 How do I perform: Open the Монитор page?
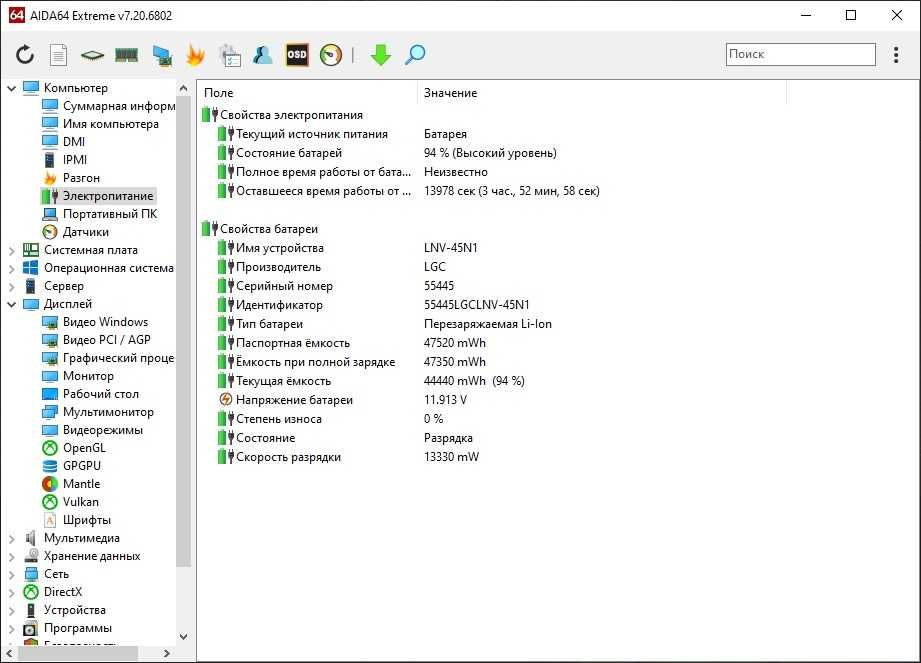pos(78,376)
